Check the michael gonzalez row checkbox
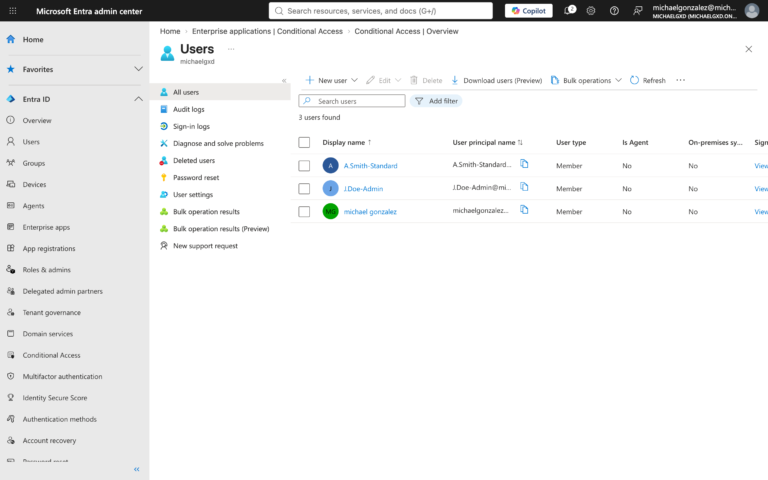 [304, 212]
